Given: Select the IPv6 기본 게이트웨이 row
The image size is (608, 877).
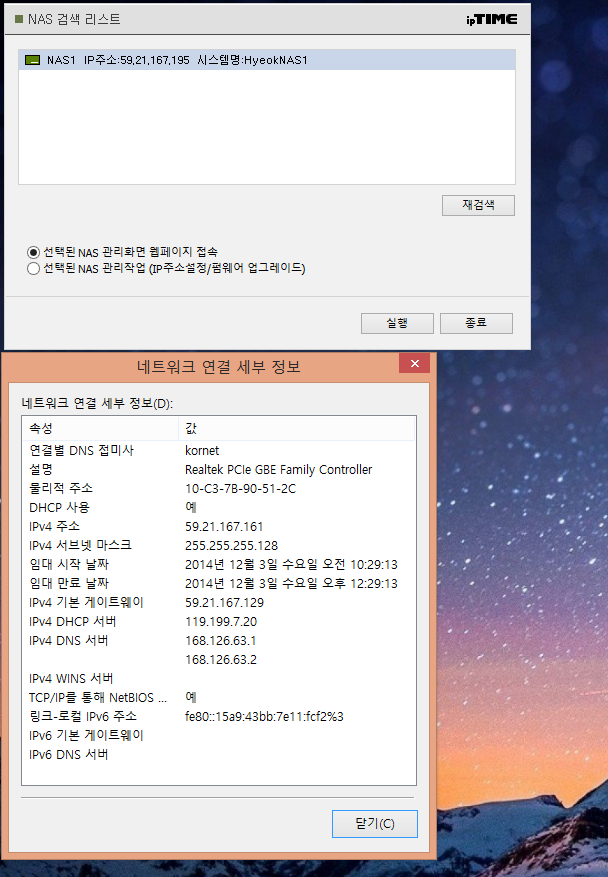Looking at the screenshot, I should pyautogui.click(x=219, y=735).
